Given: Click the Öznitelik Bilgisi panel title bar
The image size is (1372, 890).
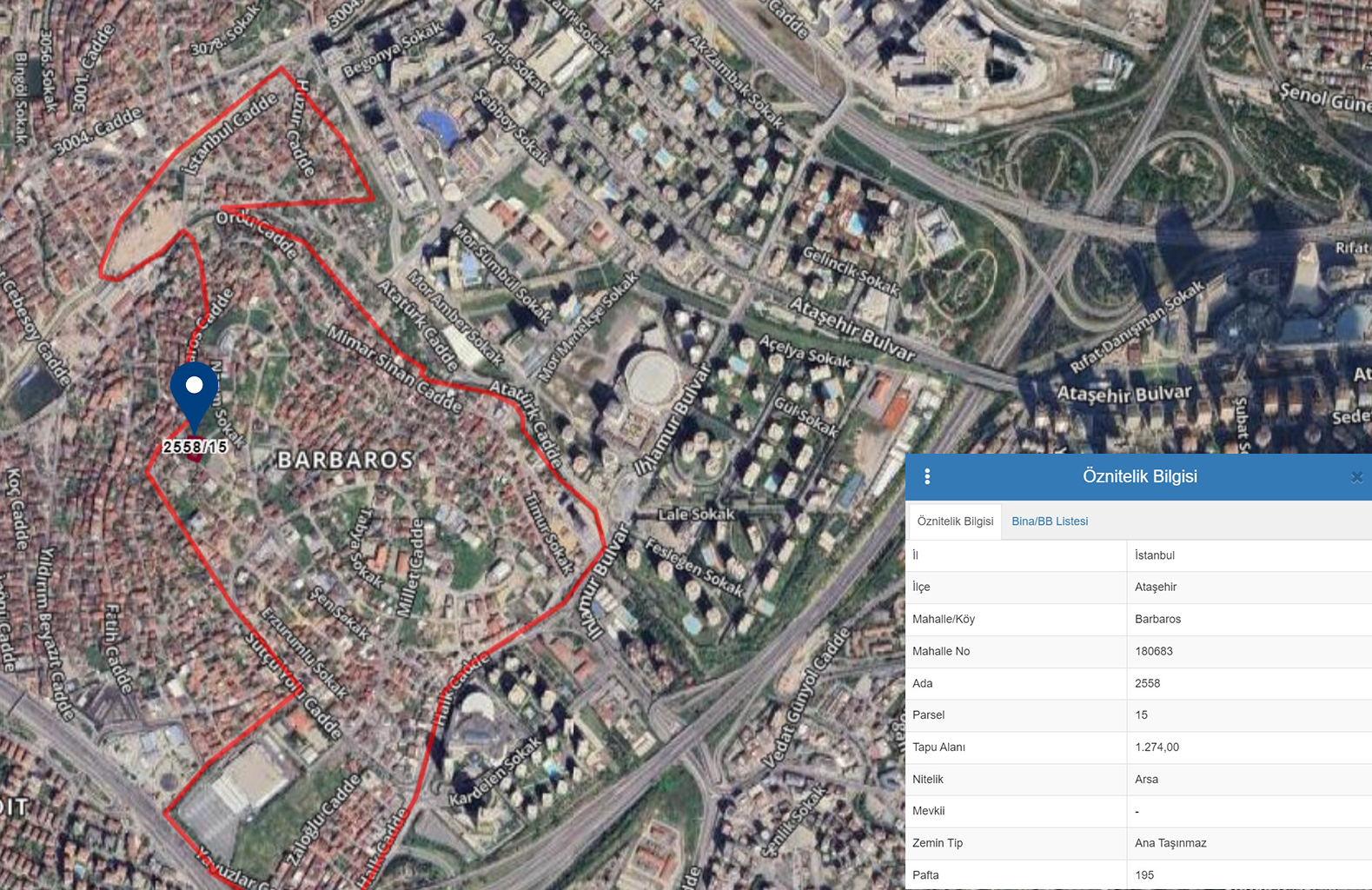Looking at the screenshot, I should click(1138, 476).
